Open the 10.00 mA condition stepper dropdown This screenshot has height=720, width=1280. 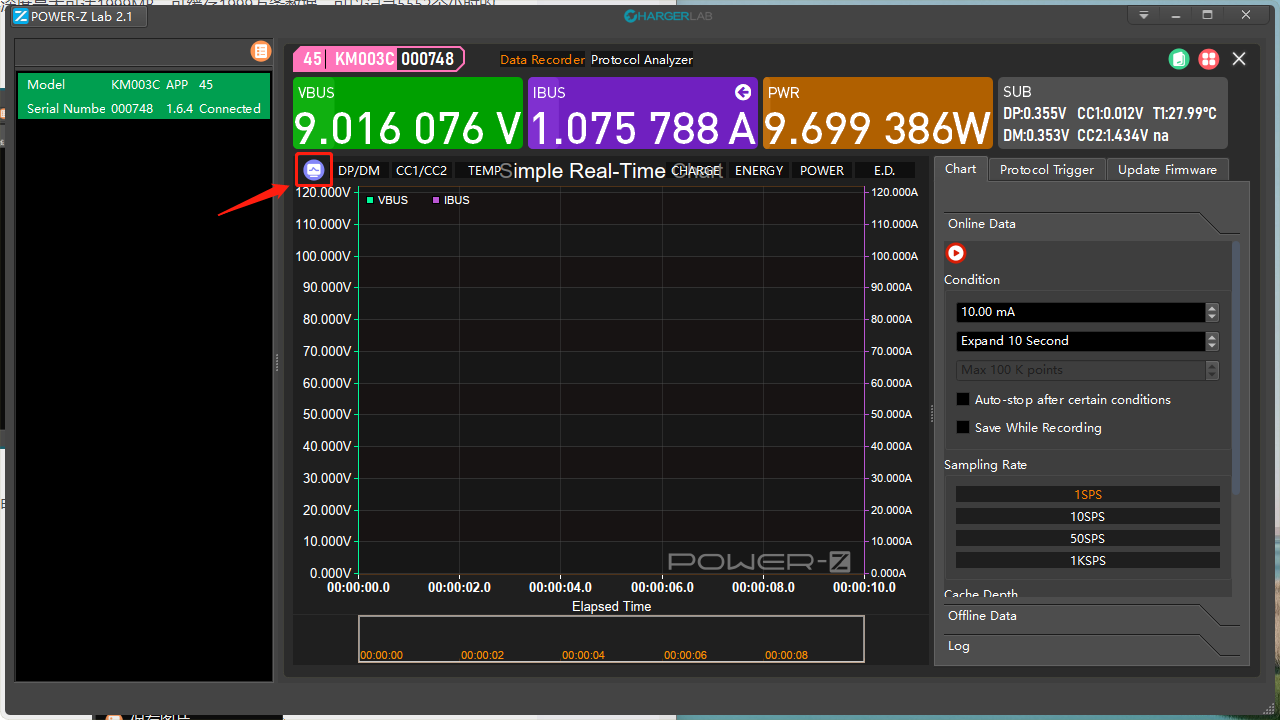coord(1211,312)
